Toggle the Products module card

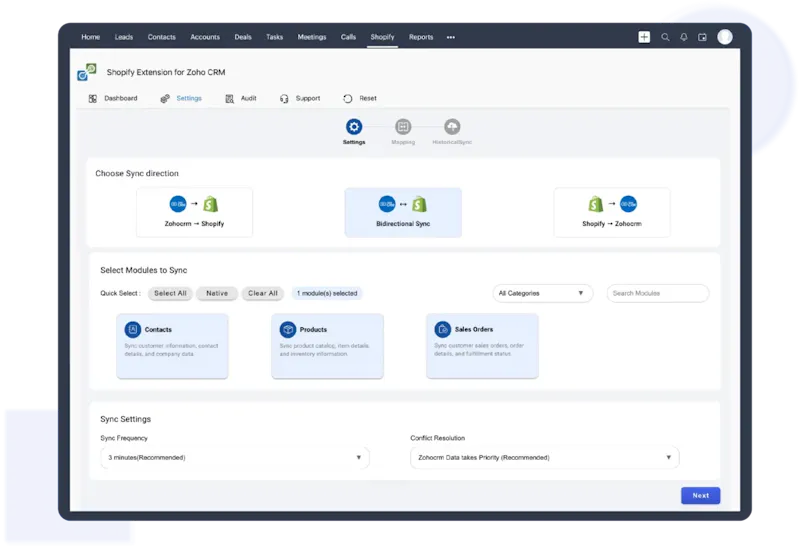point(328,346)
